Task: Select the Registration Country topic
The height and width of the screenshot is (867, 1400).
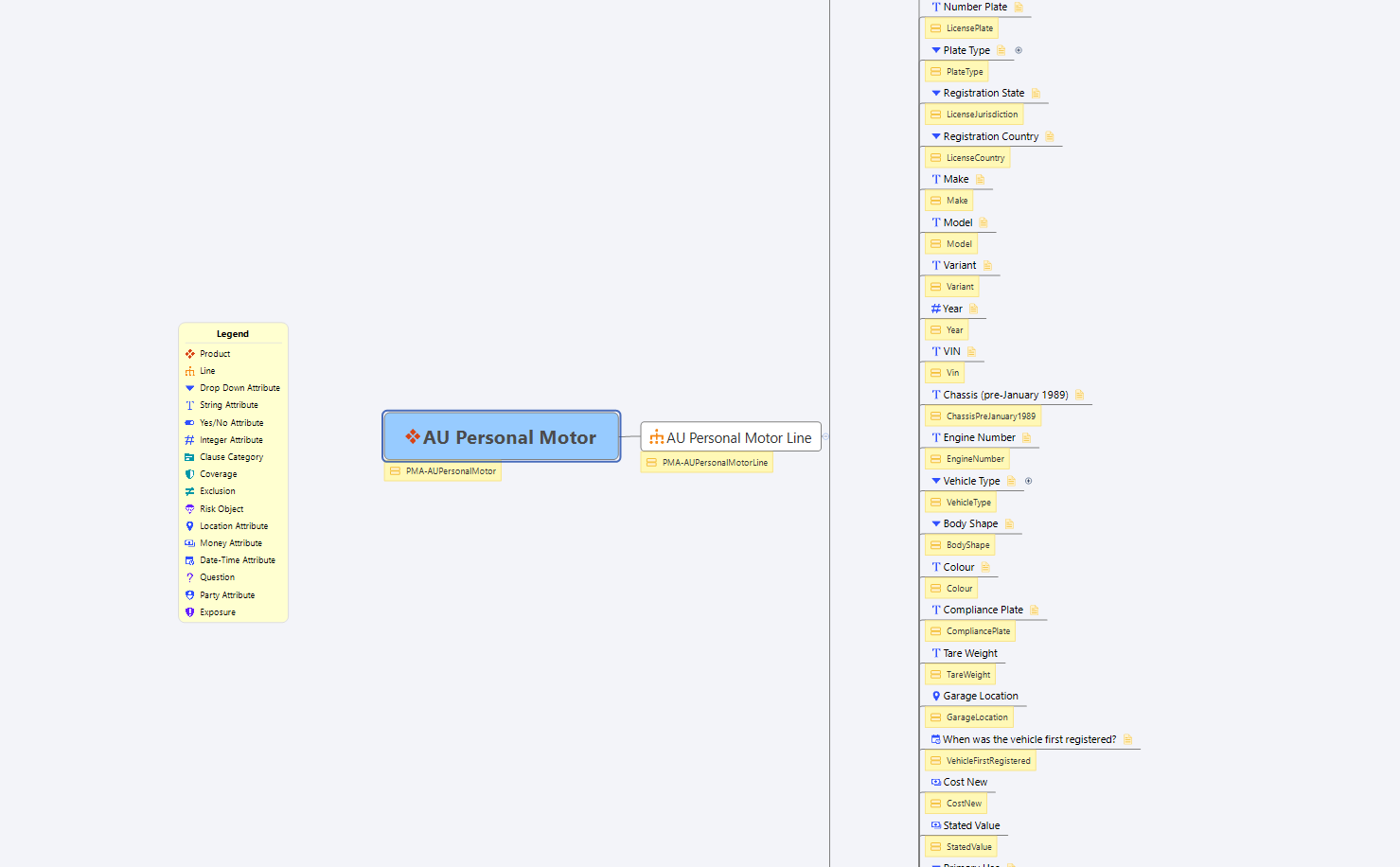Action: tap(990, 137)
